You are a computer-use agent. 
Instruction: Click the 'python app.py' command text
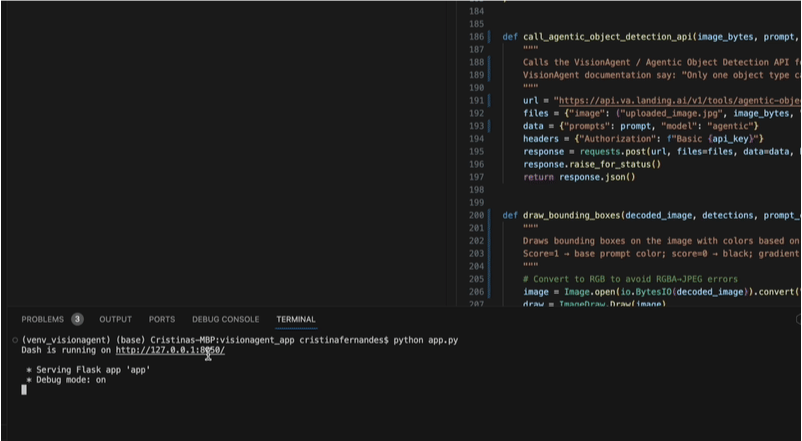[425, 341]
